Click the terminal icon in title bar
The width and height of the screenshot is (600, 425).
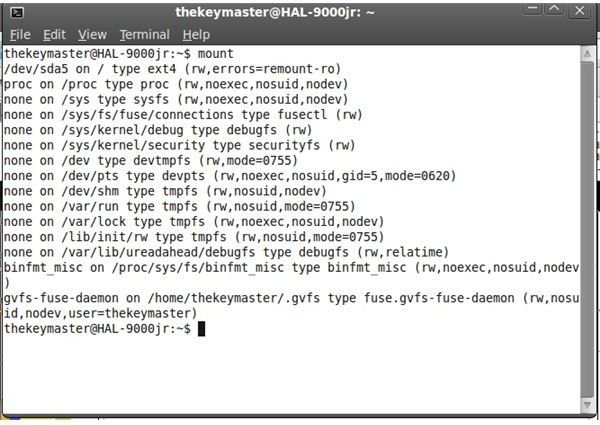(x=17, y=13)
